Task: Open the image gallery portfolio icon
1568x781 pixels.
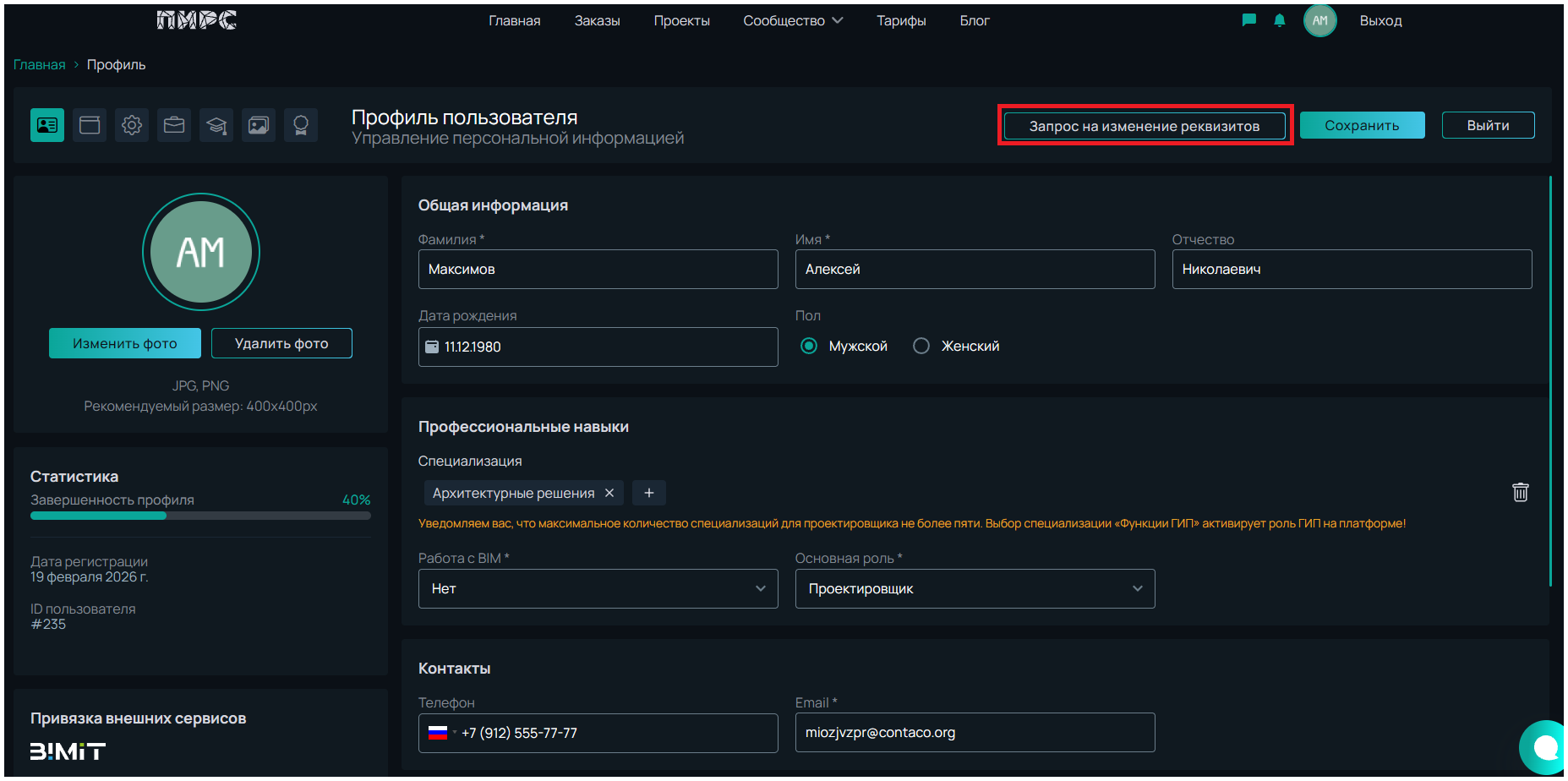Action: pos(259,125)
